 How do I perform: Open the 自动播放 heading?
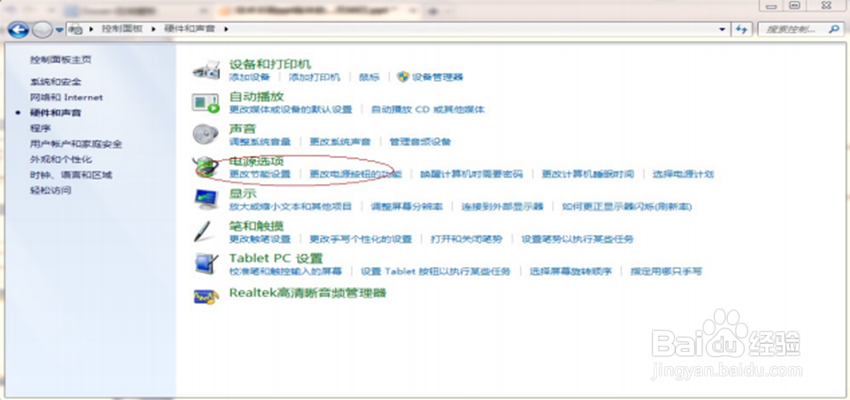click(x=256, y=97)
